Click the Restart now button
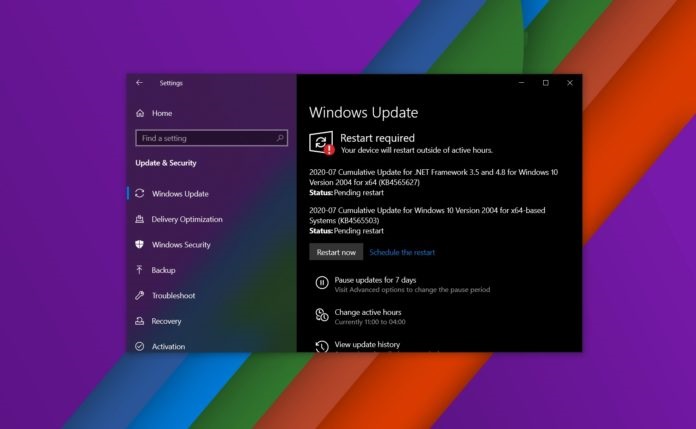696x429 pixels. [x=336, y=252]
